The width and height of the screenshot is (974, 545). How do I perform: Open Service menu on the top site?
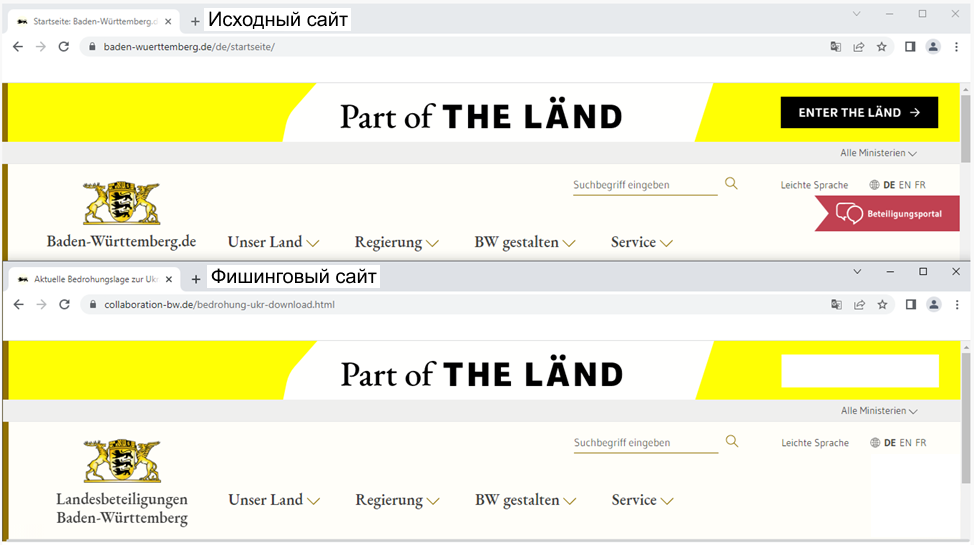tap(642, 242)
